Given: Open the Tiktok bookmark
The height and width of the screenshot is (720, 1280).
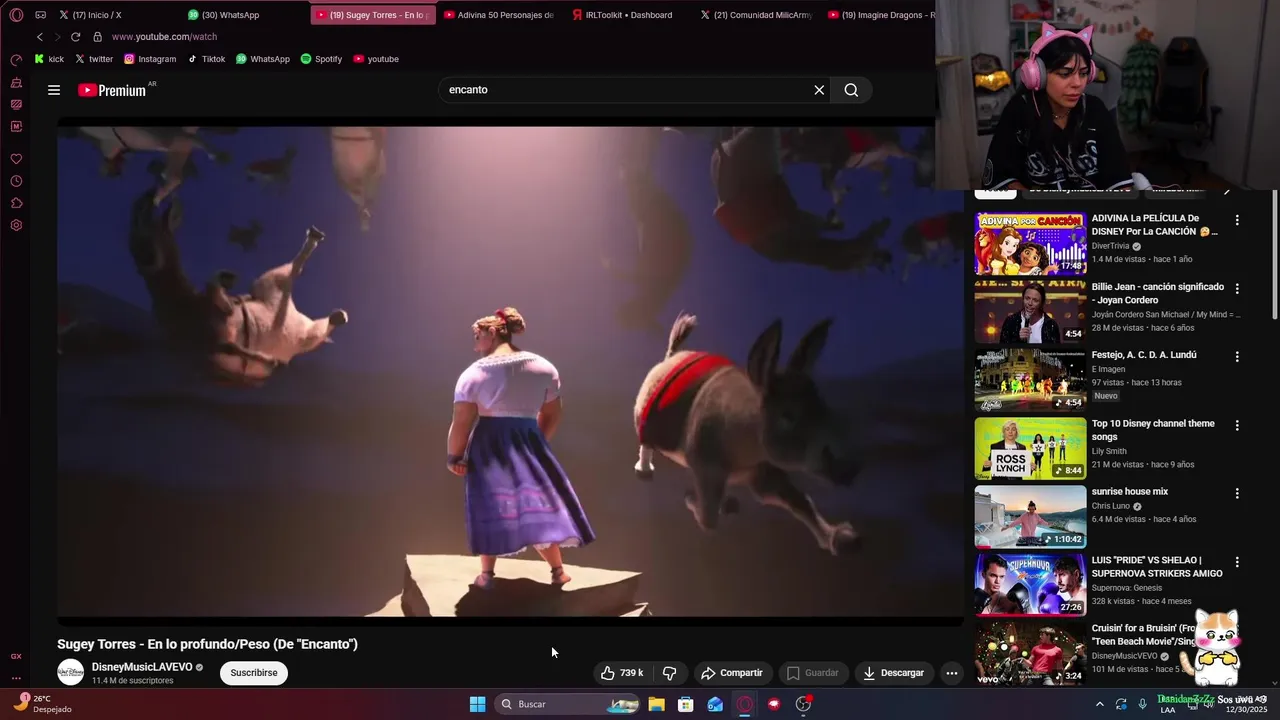Looking at the screenshot, I should tap(207, 59).
